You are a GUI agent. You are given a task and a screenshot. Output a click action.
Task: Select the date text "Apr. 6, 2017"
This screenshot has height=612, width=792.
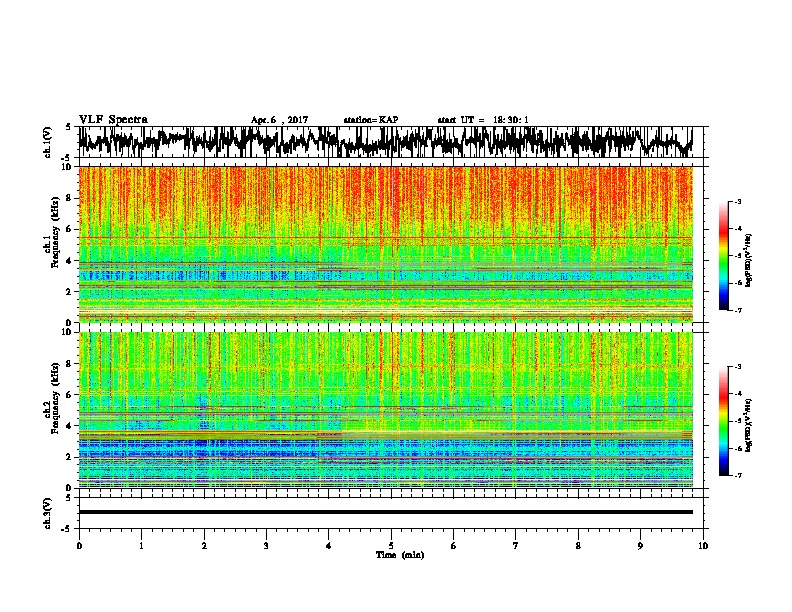(x=279, y=120)
